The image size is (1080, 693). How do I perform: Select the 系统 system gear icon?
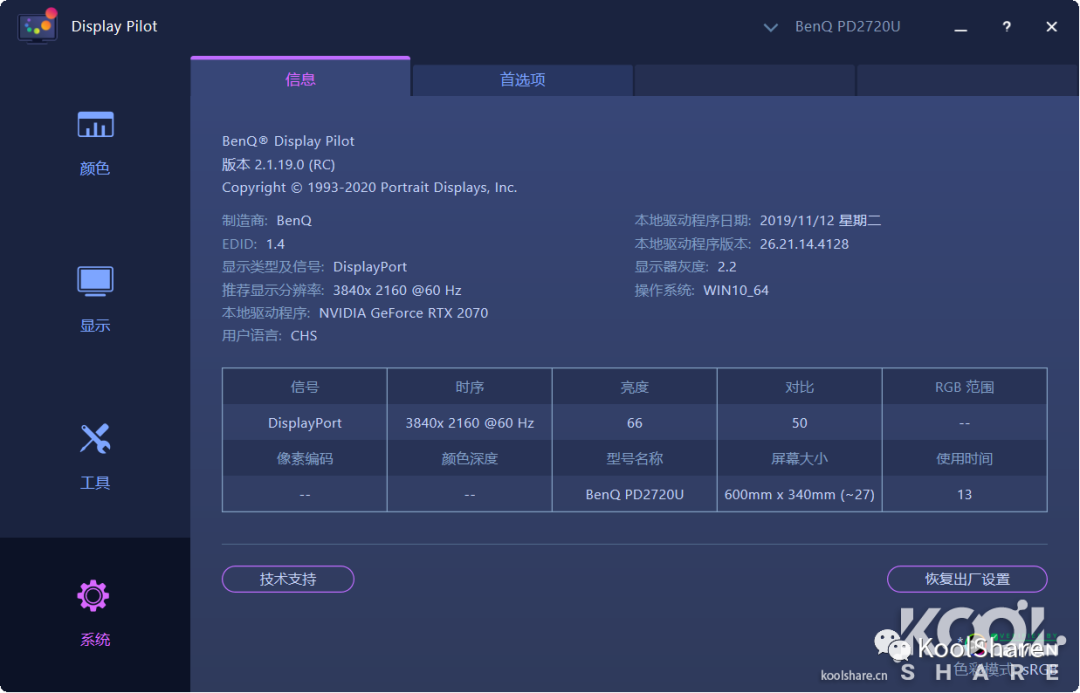coord(94,596)
